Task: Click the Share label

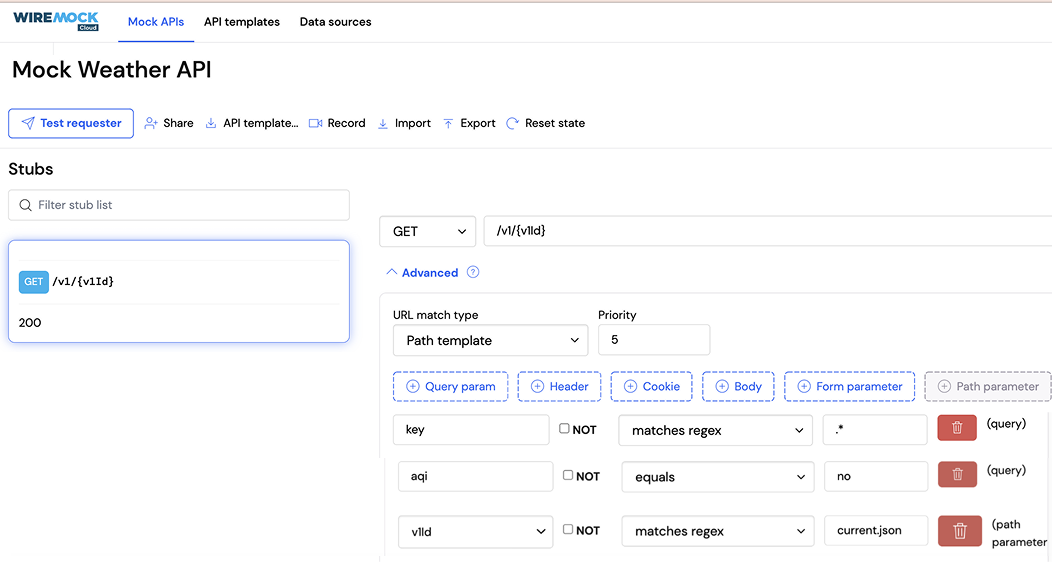Action: tap(178, 123)
